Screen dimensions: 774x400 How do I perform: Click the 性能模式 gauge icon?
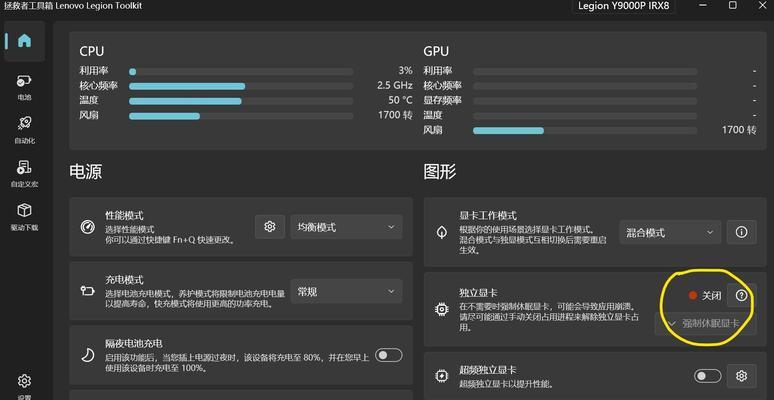tap(87, 227)
